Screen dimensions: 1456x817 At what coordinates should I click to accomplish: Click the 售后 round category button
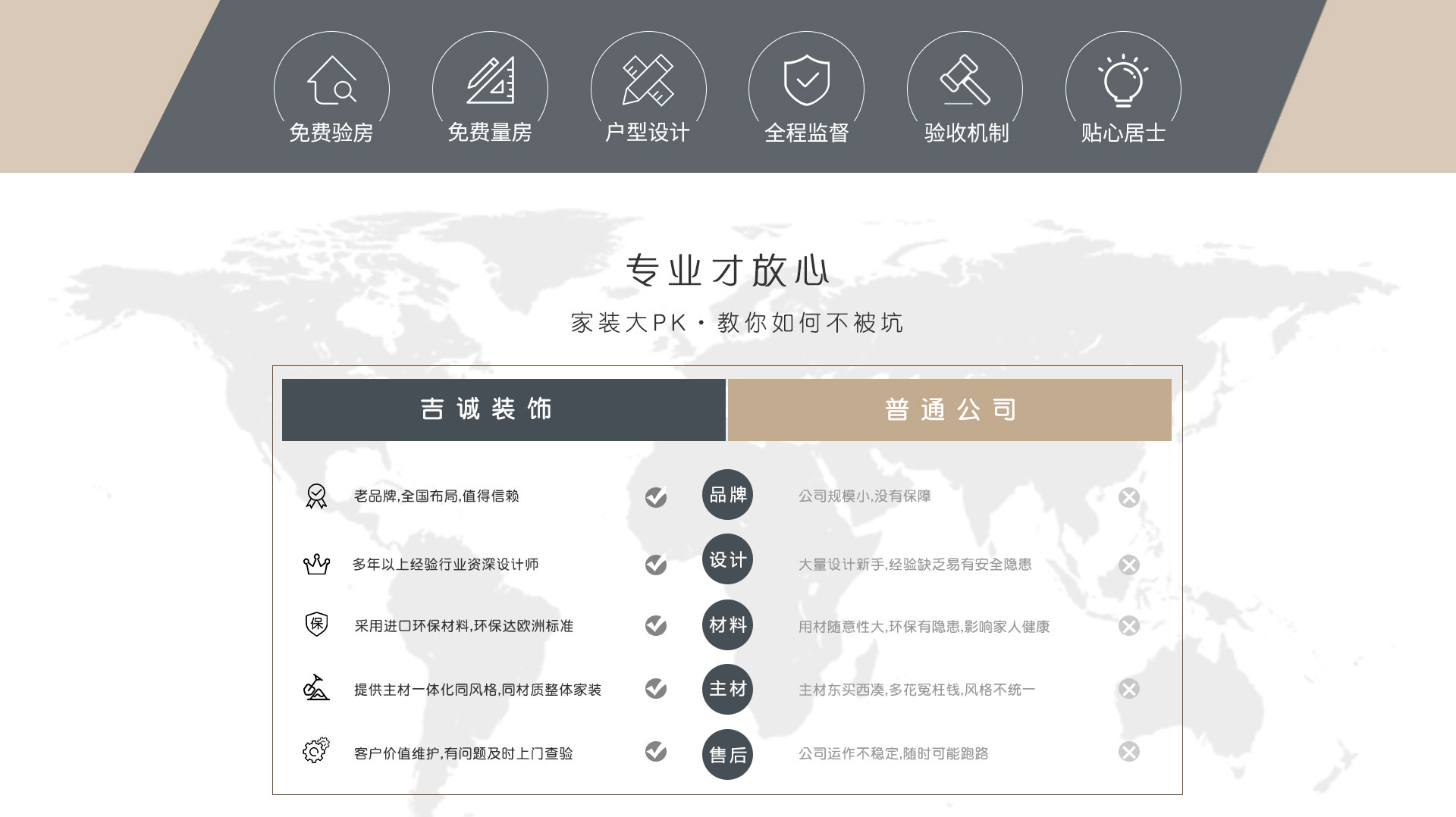click(727, 754)
